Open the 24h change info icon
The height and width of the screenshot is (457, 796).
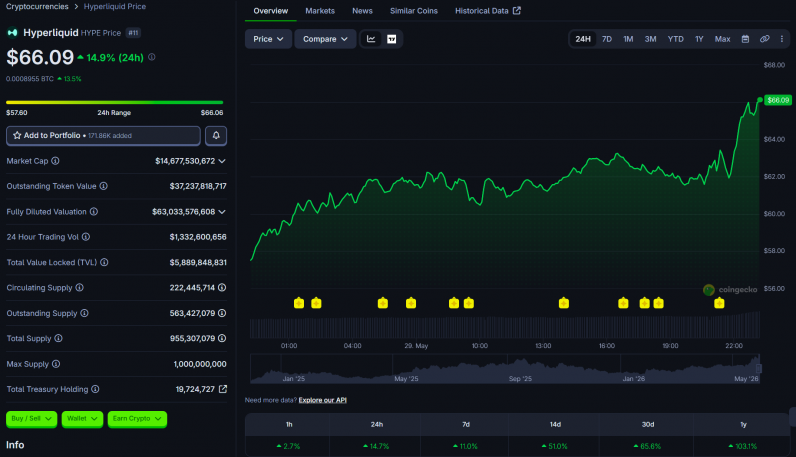152,57
